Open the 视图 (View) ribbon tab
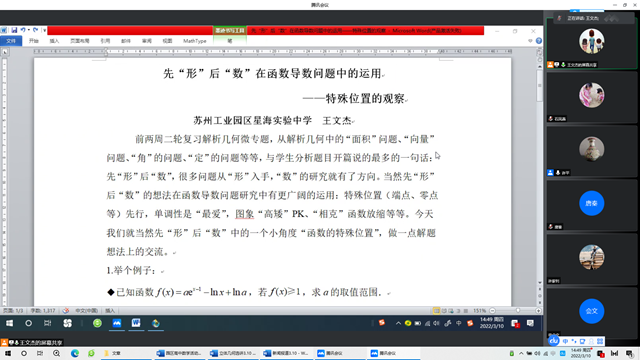 [x=167, y=41]
